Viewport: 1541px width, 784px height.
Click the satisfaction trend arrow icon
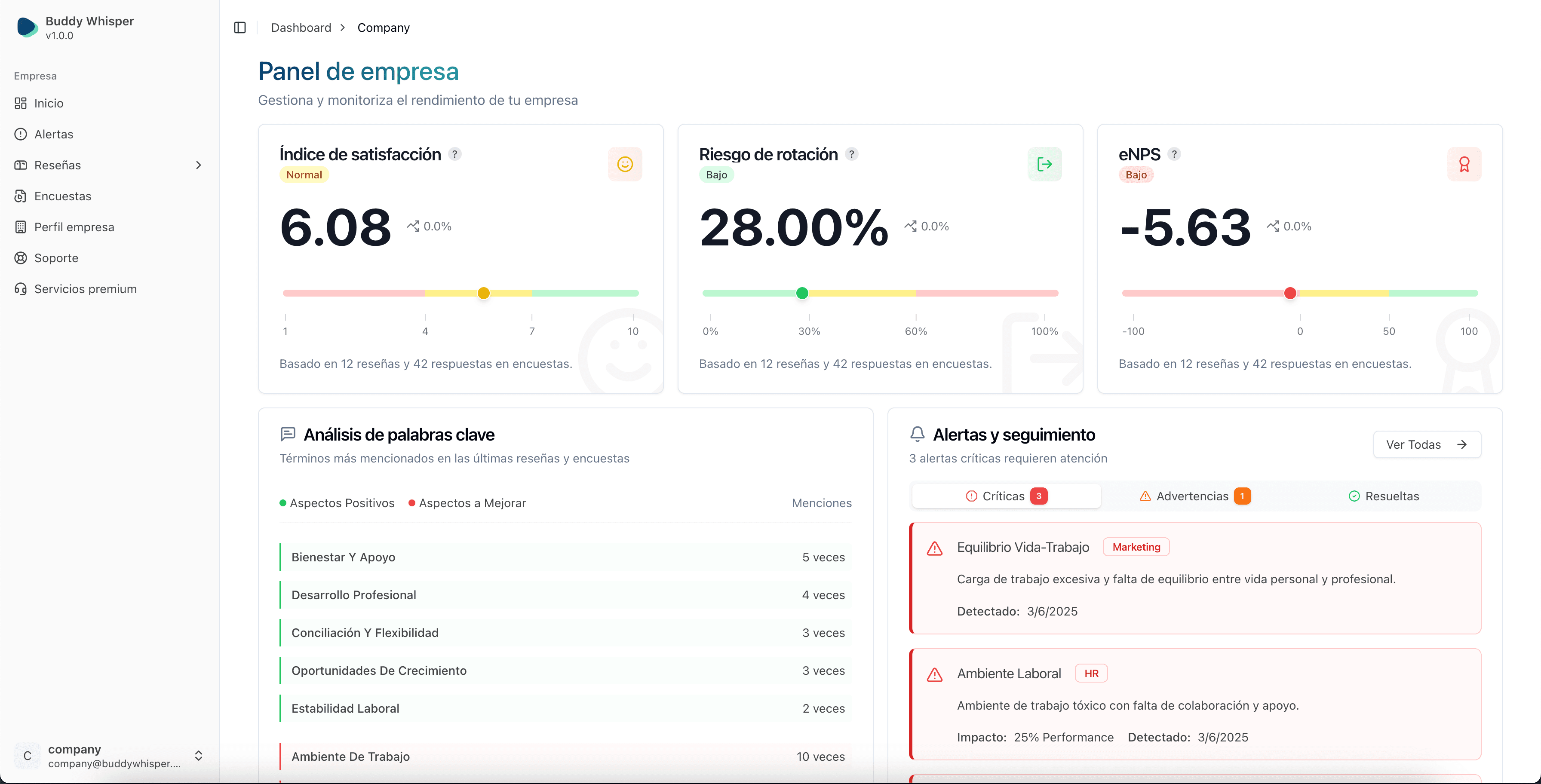413,226
